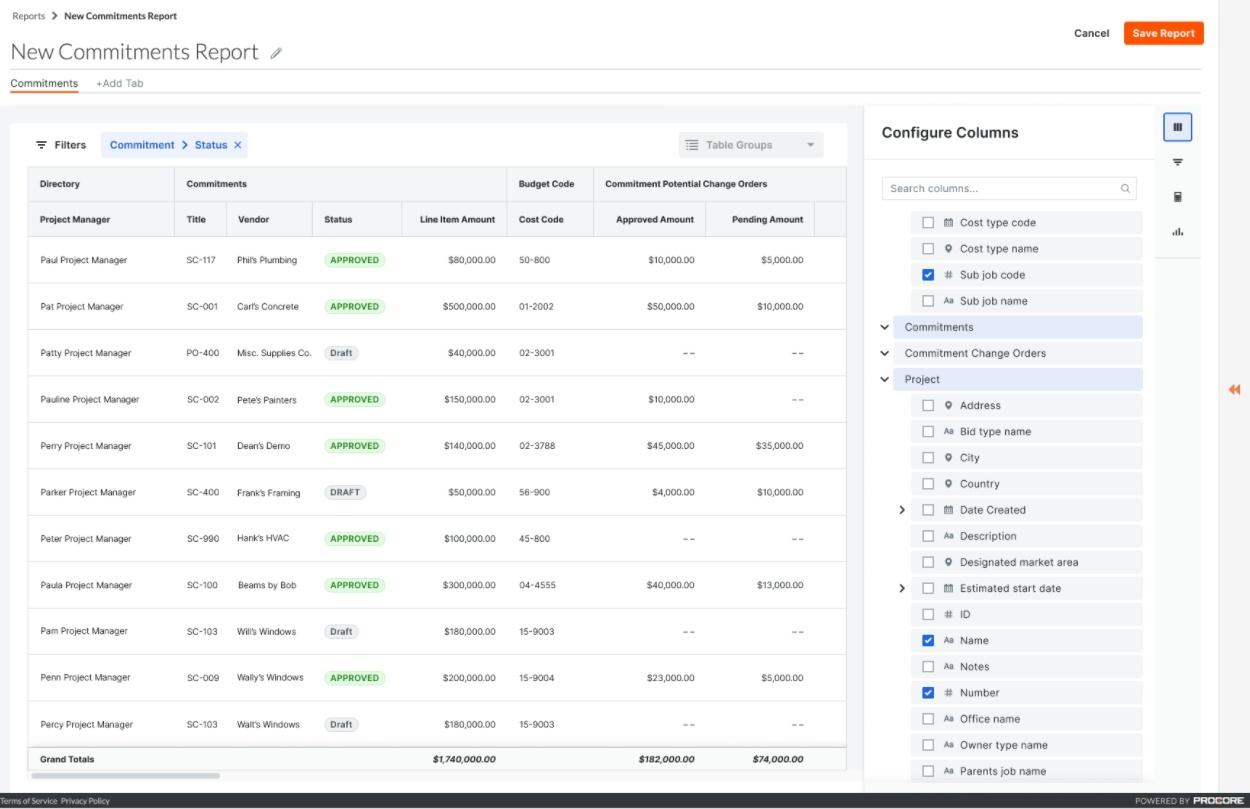Collapse the Commitment Change Orders group
1250x809 pixels.
pyautogui.click(x=885, y=353)
